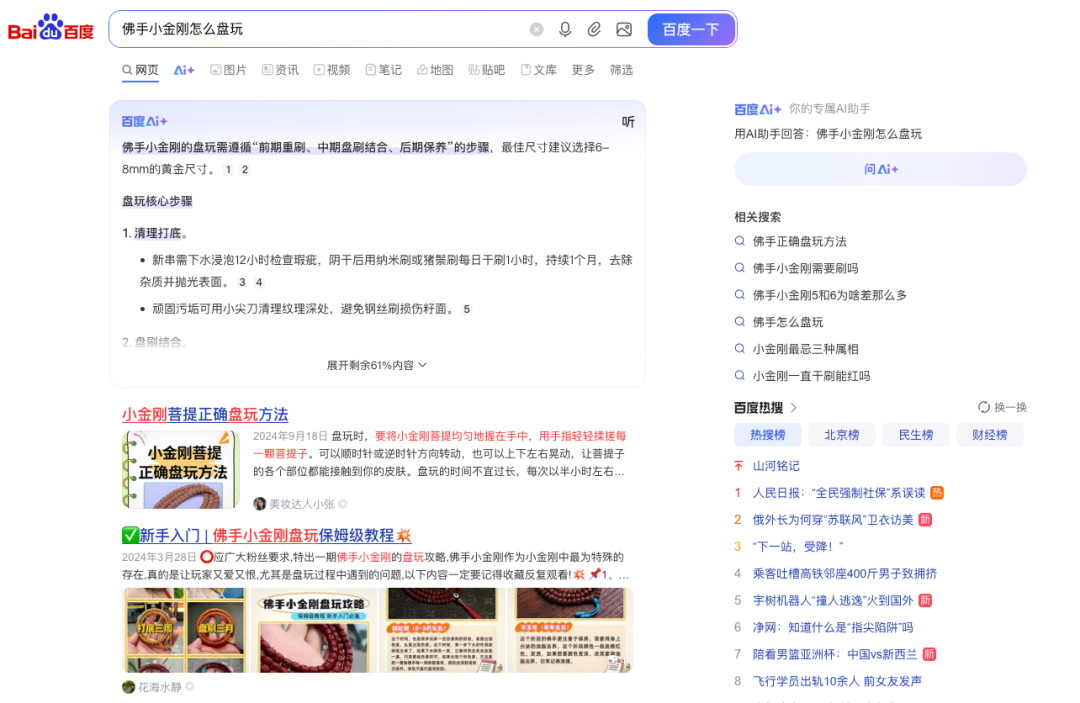
Task: Switch to the 资讯 tab
Action: [280, 70]
